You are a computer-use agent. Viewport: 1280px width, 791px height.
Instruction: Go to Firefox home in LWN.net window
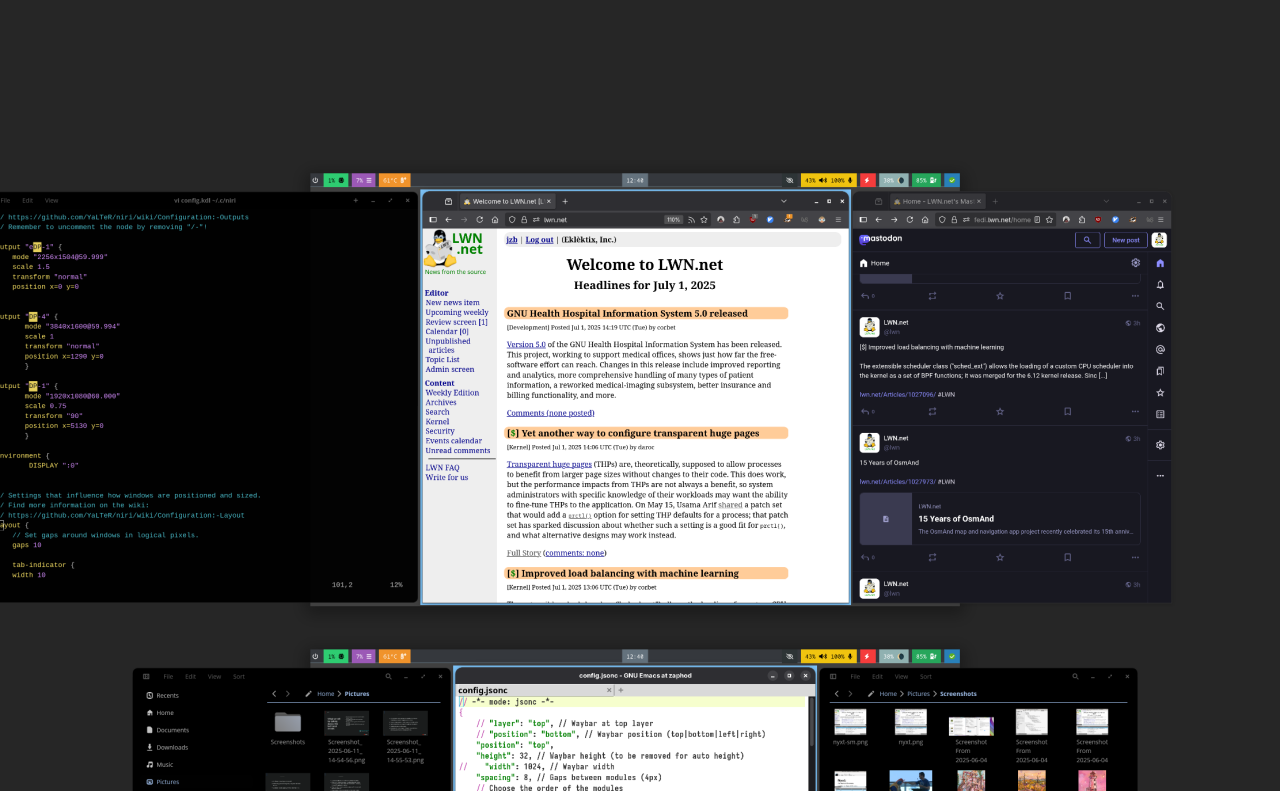[x=495, y=220]
